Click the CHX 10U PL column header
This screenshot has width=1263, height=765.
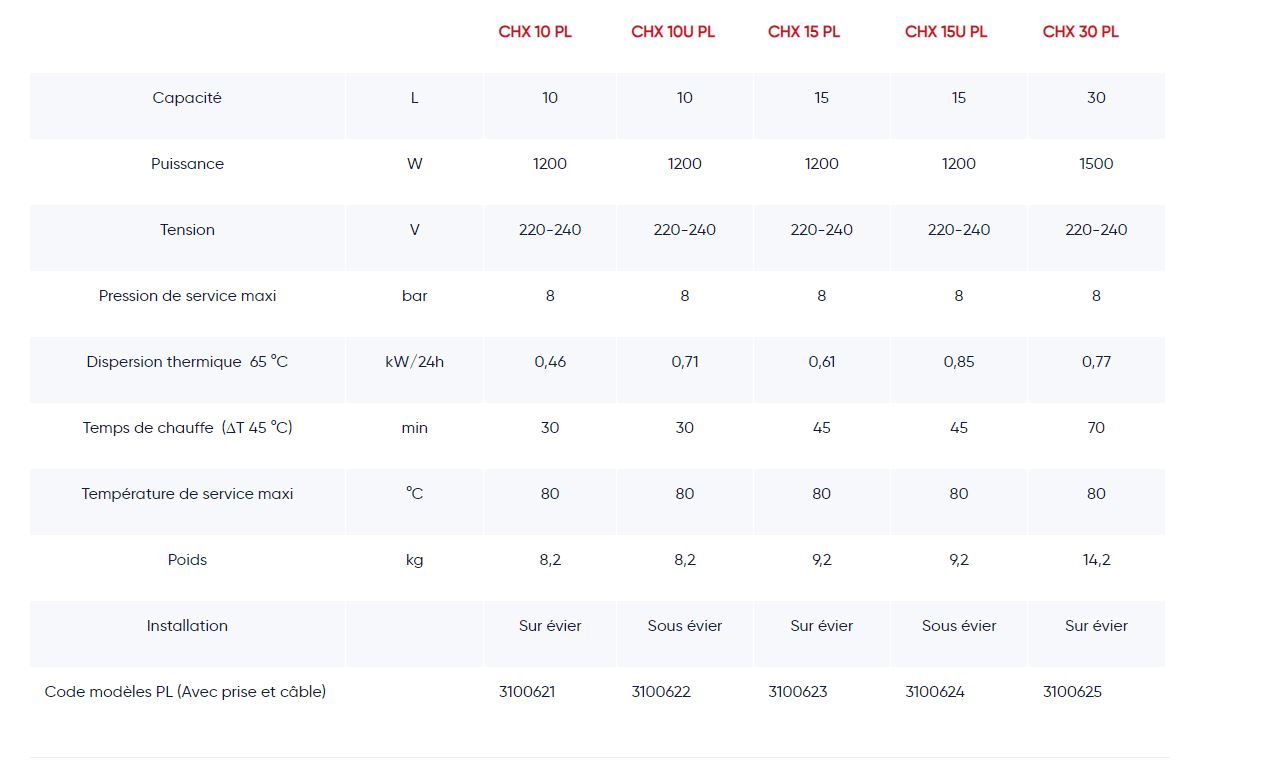click(x=673, y=32)
